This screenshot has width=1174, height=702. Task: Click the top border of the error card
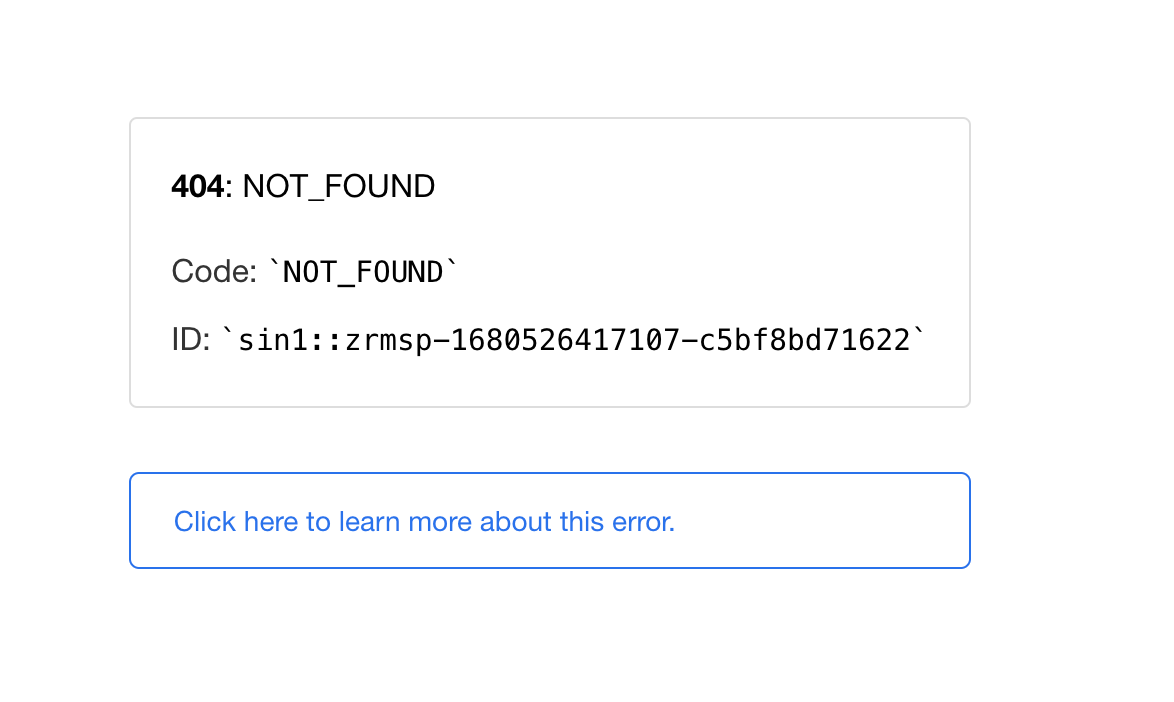[550, 117]
